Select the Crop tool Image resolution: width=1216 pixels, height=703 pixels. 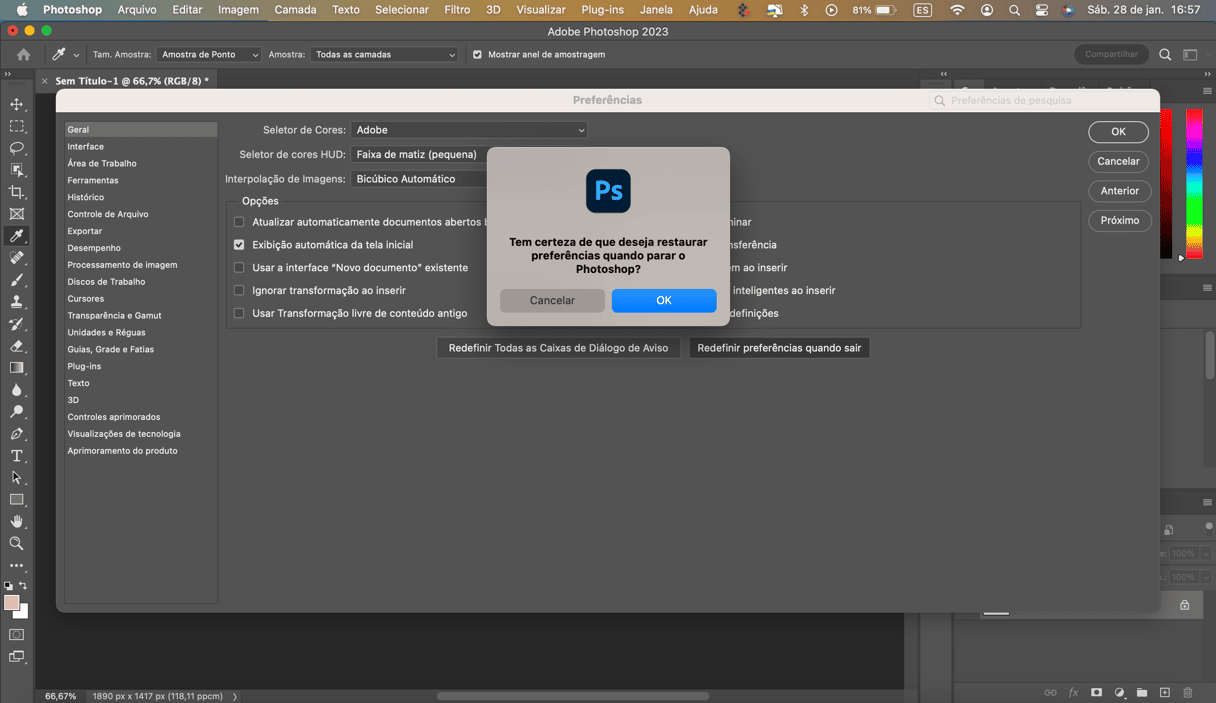coord(17,192)
